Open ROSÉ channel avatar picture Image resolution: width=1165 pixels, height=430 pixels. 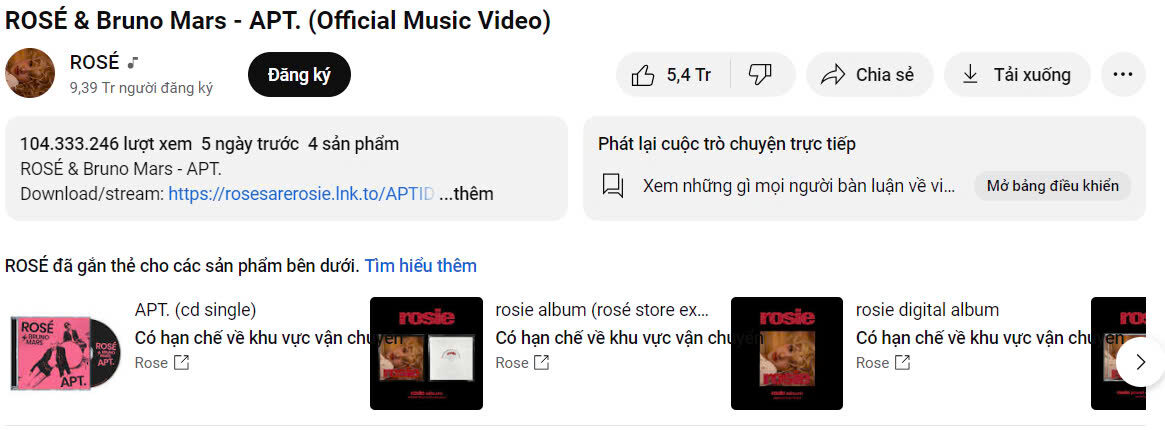30,73
